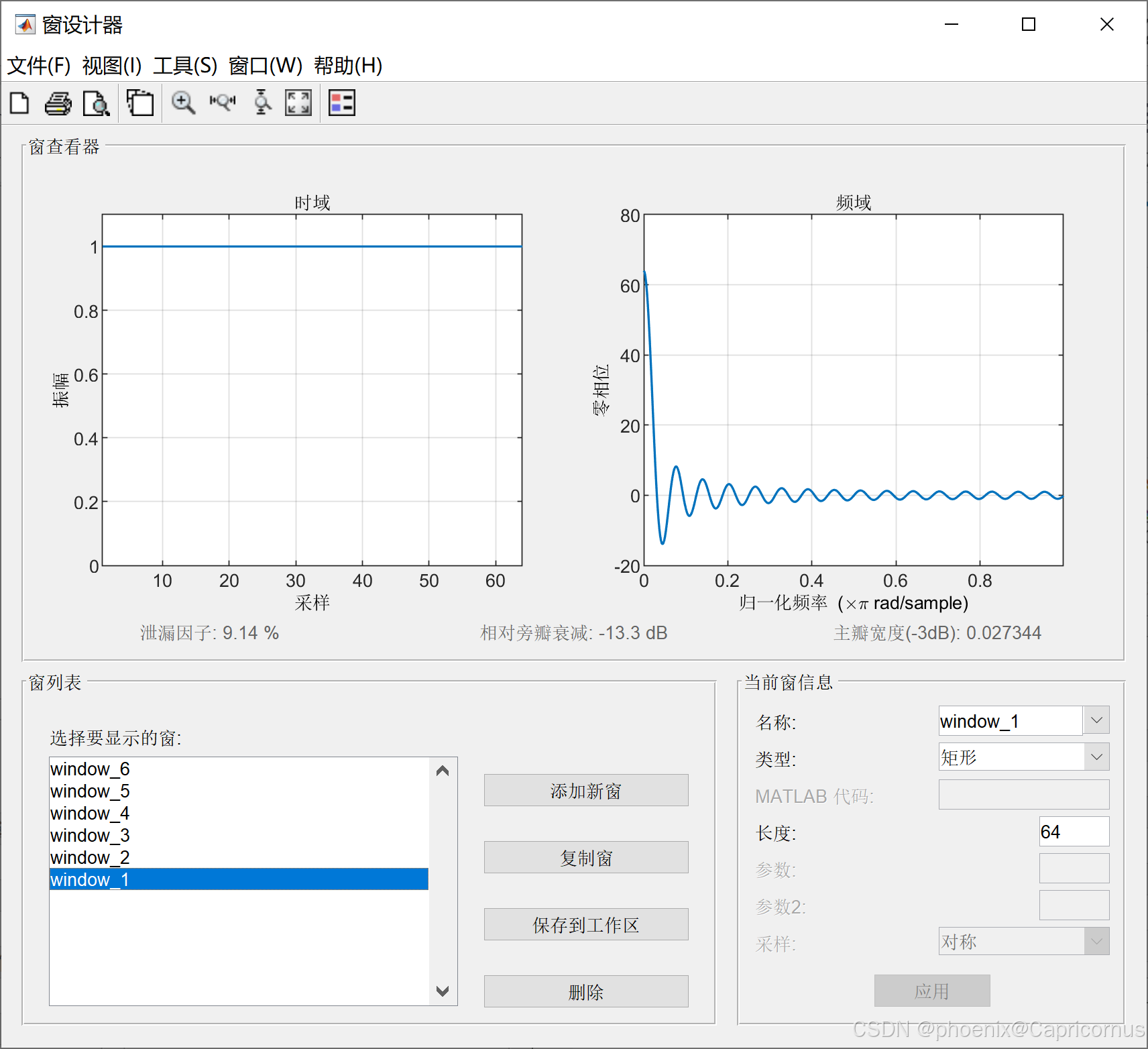Click the 相对旁瓣衰减: -13.3 dB text
The height and width of the screenshot is (1049, 1148).
(x=574, y=632)
